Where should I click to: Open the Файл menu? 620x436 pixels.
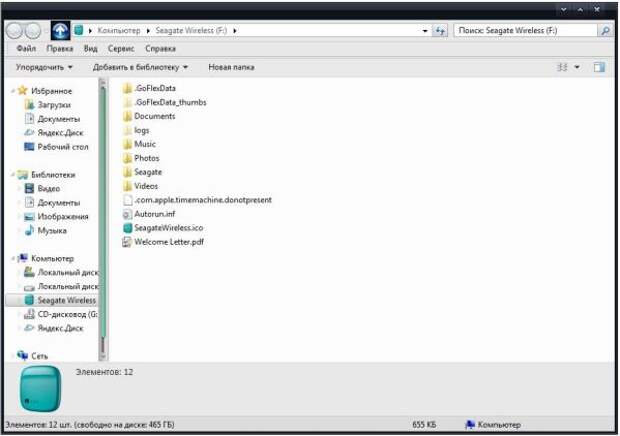27,48
